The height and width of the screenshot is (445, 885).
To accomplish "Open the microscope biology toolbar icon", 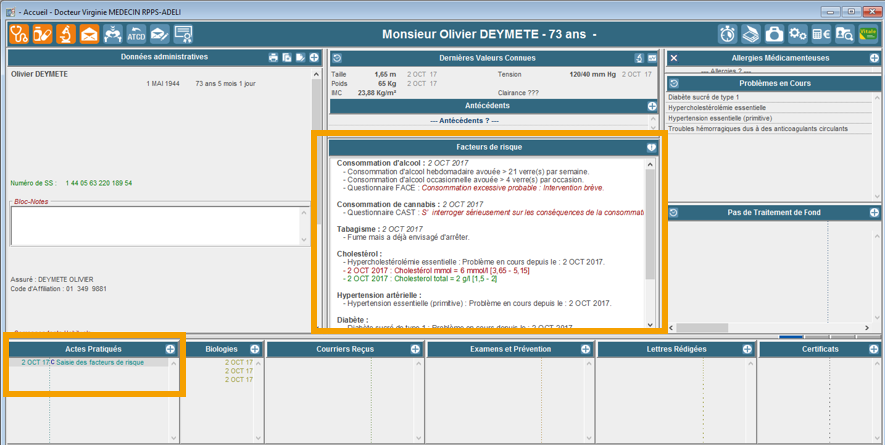I will click(65, 34).
